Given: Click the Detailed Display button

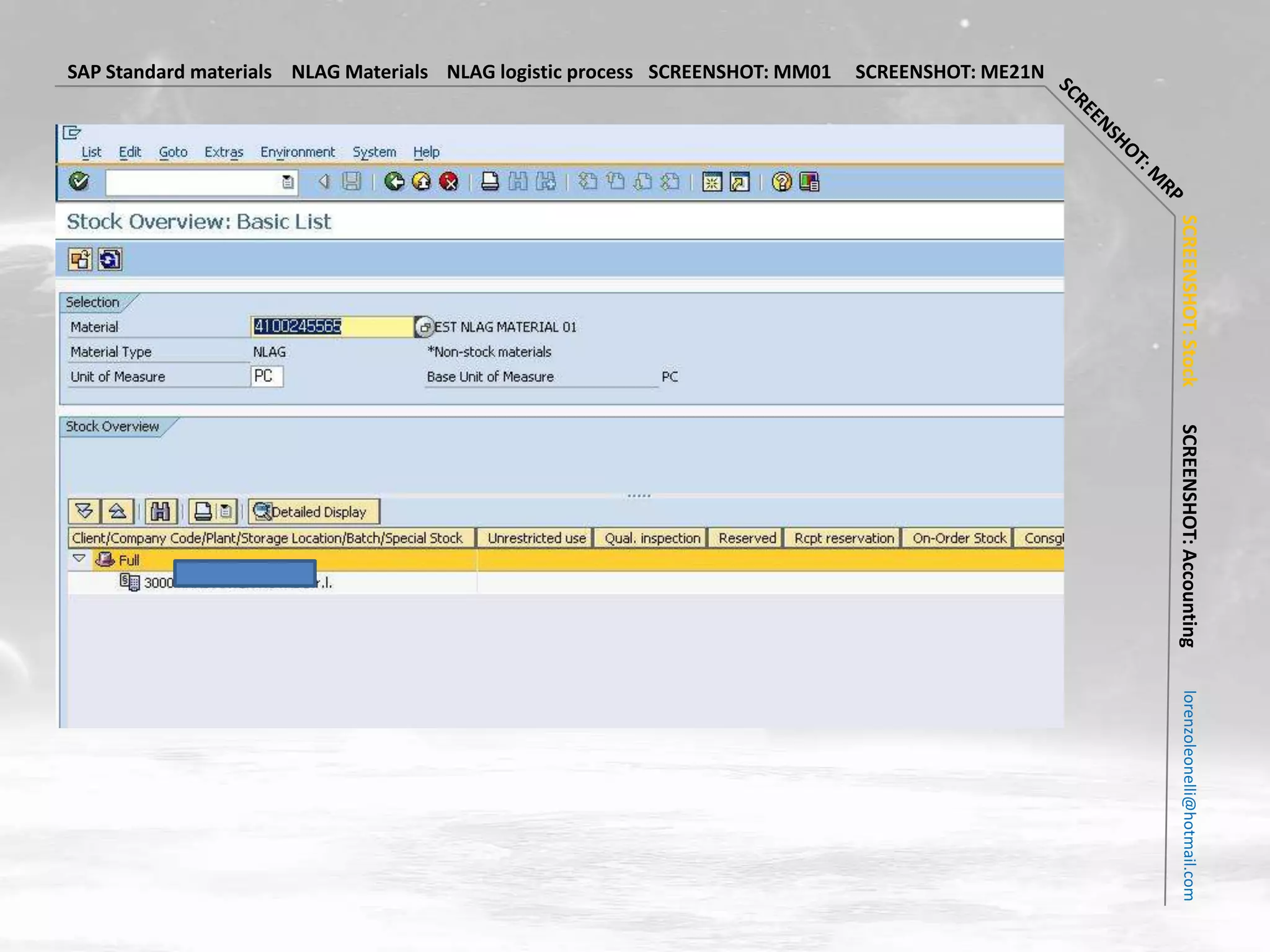Looking at the screenshot, I should point(314,512).
